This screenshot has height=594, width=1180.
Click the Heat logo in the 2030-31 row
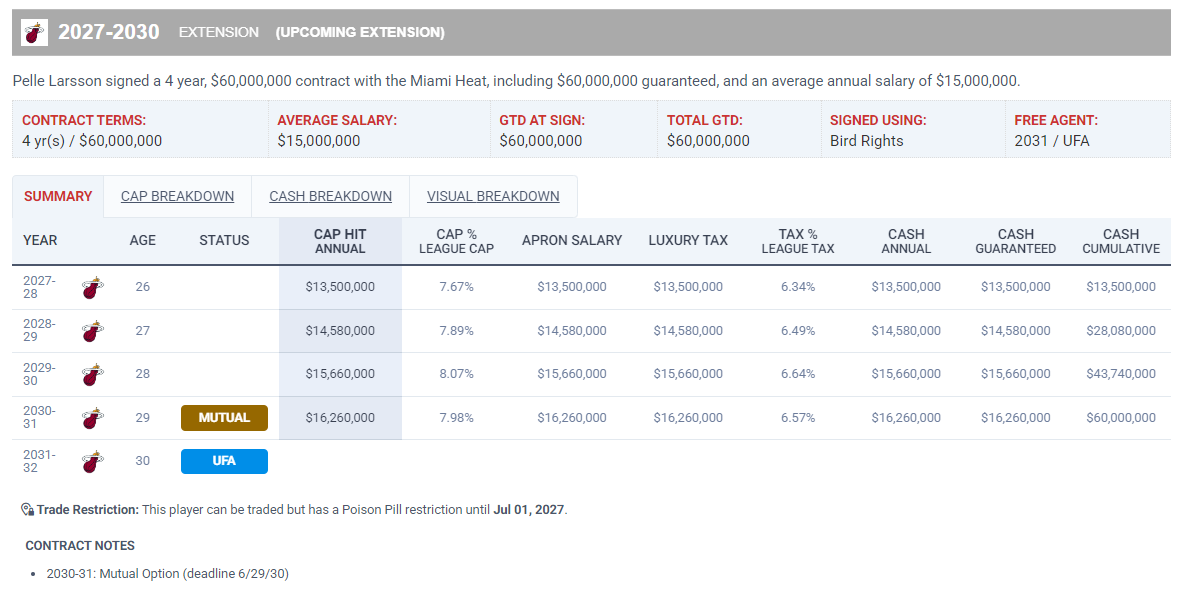pyautogui.click(x=93, y=418)
